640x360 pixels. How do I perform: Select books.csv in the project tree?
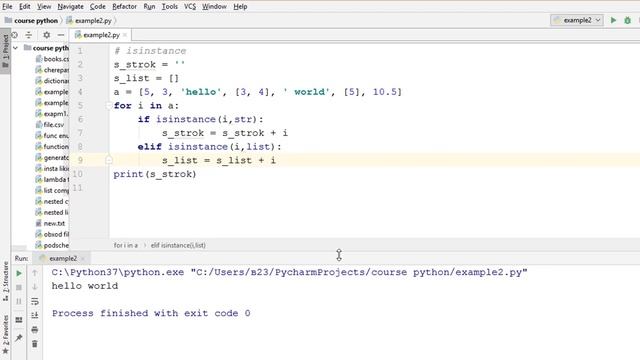click(x=52, y=59)
